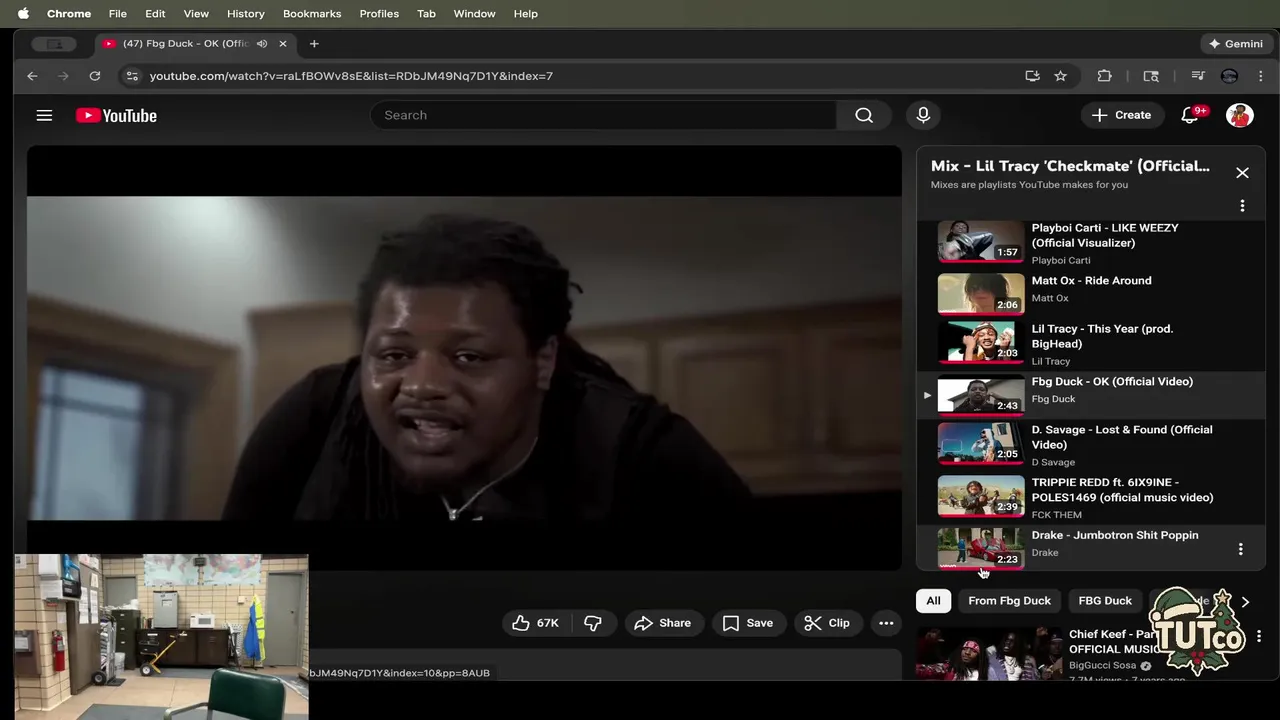Install app icon in address bar
This screenshot has height=720, width=1280.
coord(1032,76)
